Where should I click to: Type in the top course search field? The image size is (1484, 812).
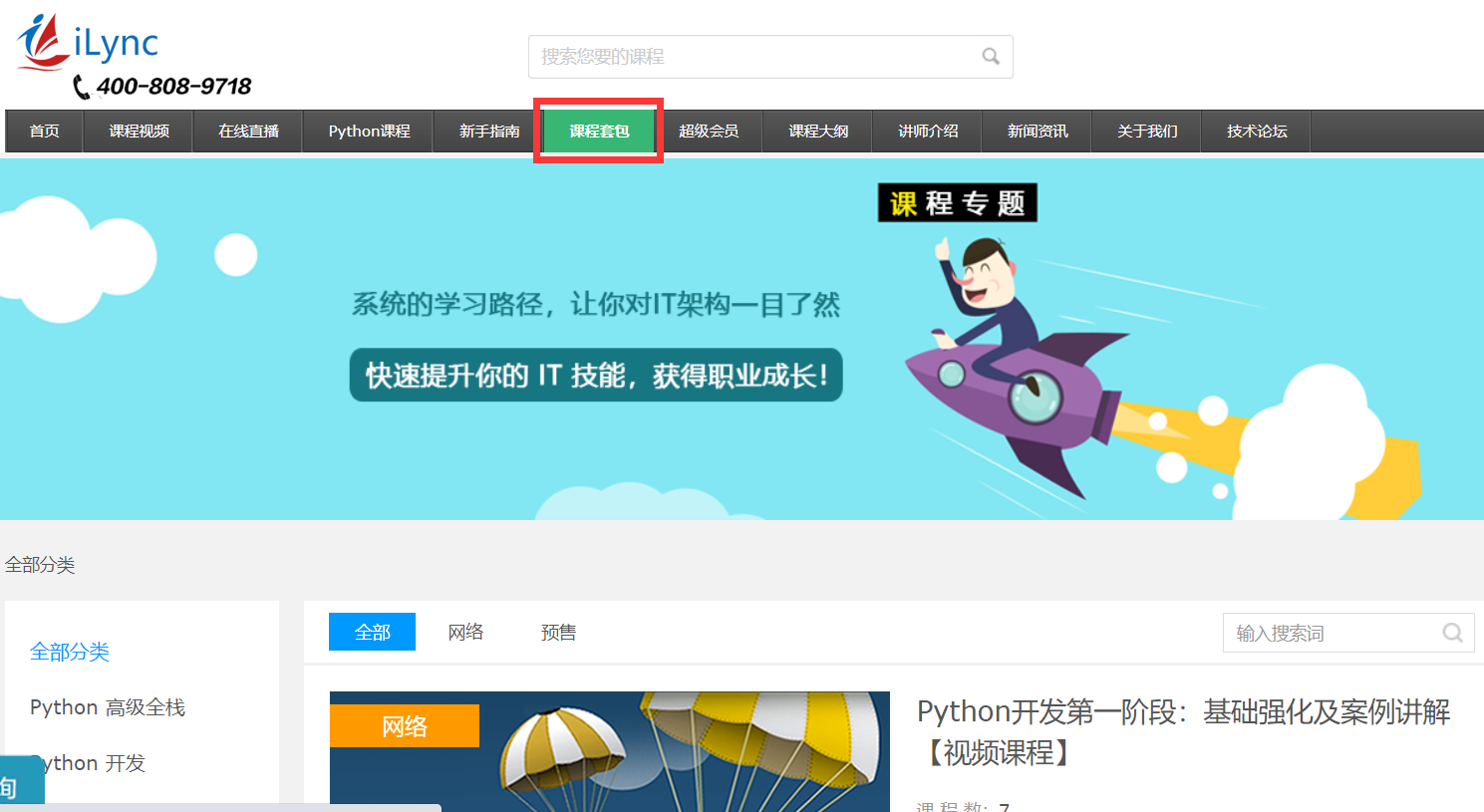tap(752, 57)
